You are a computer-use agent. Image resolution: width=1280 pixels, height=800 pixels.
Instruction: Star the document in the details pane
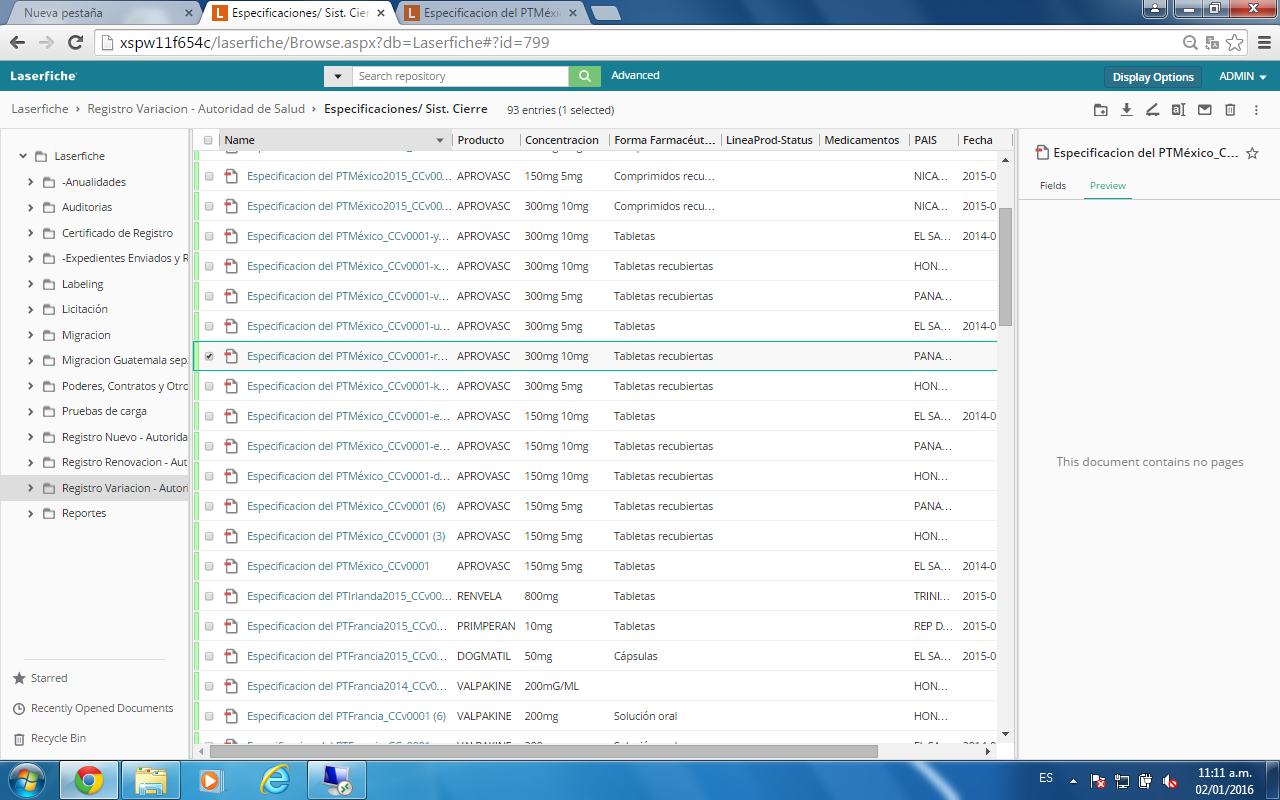[1252, 153]
